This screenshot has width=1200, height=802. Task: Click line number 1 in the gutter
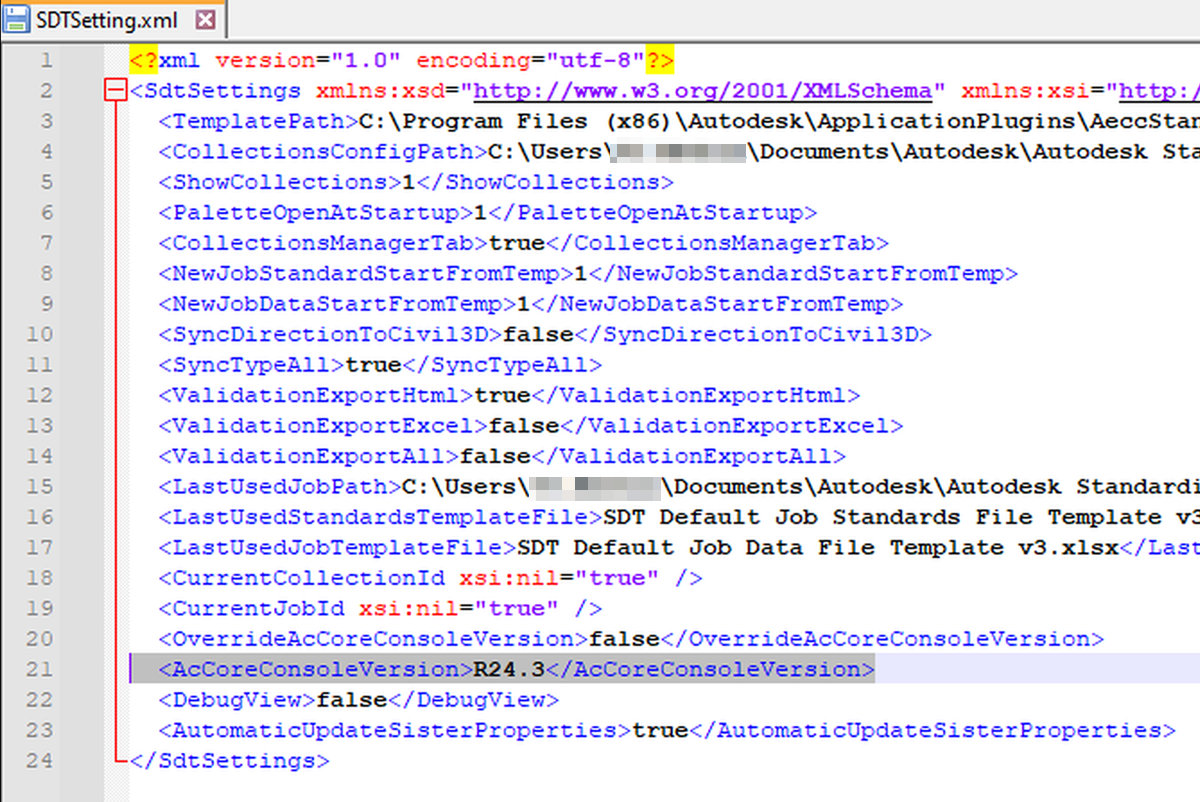tap(47, 60)
